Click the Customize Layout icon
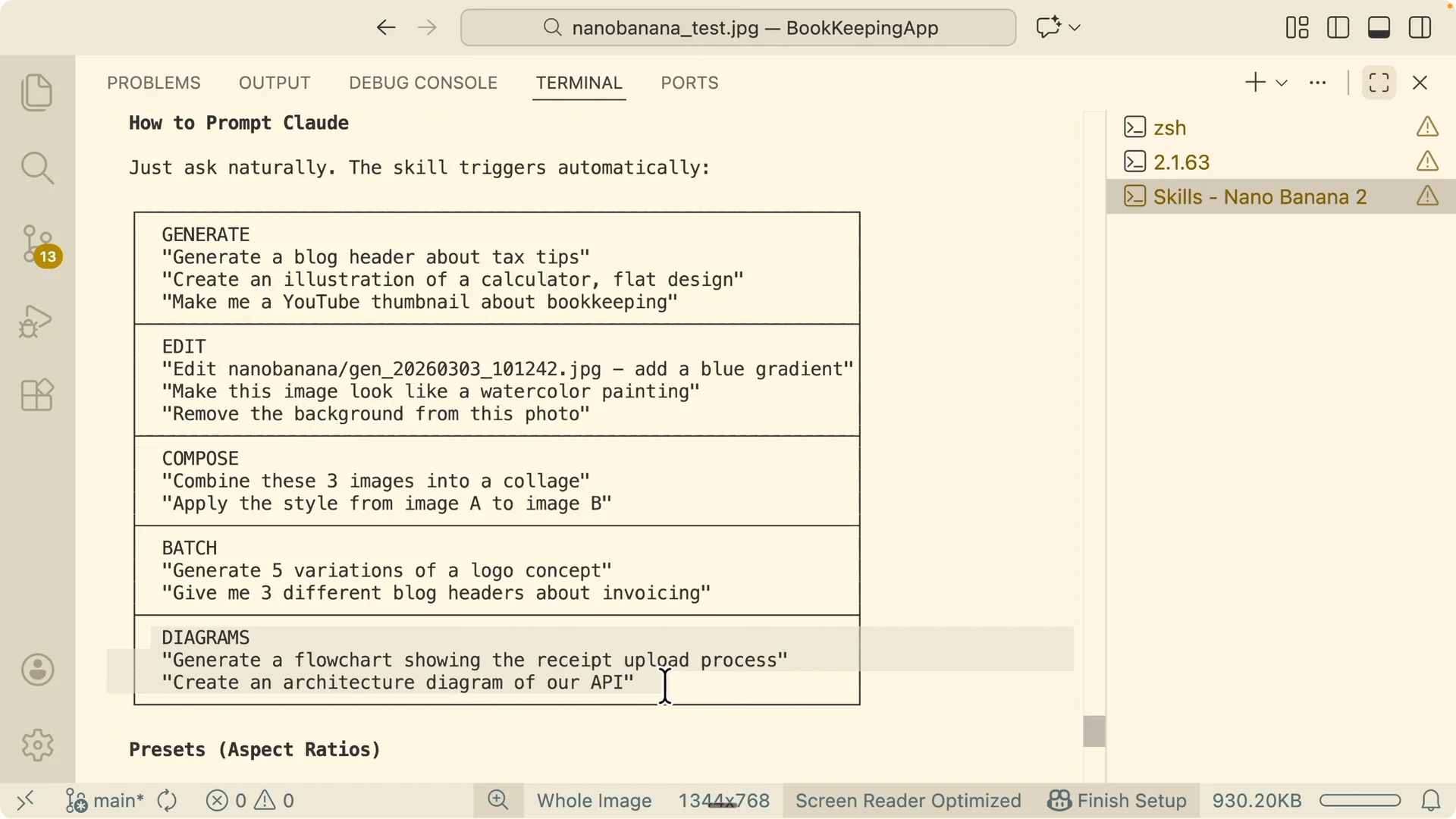This screenshot has height=819, width=1456. click(1298, 28)
